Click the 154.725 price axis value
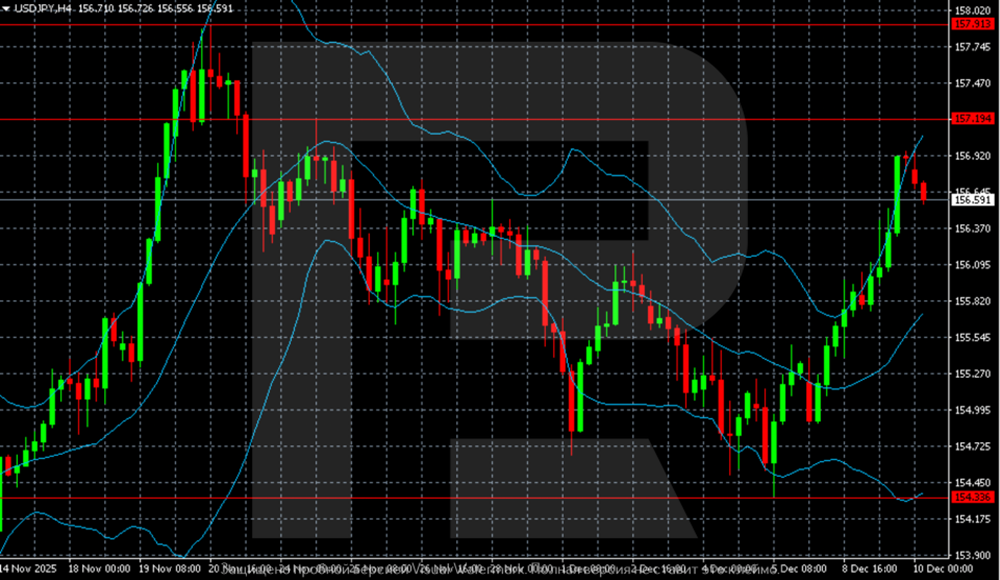The width and height of the screenshot is (1000, 580). point(973,447)
